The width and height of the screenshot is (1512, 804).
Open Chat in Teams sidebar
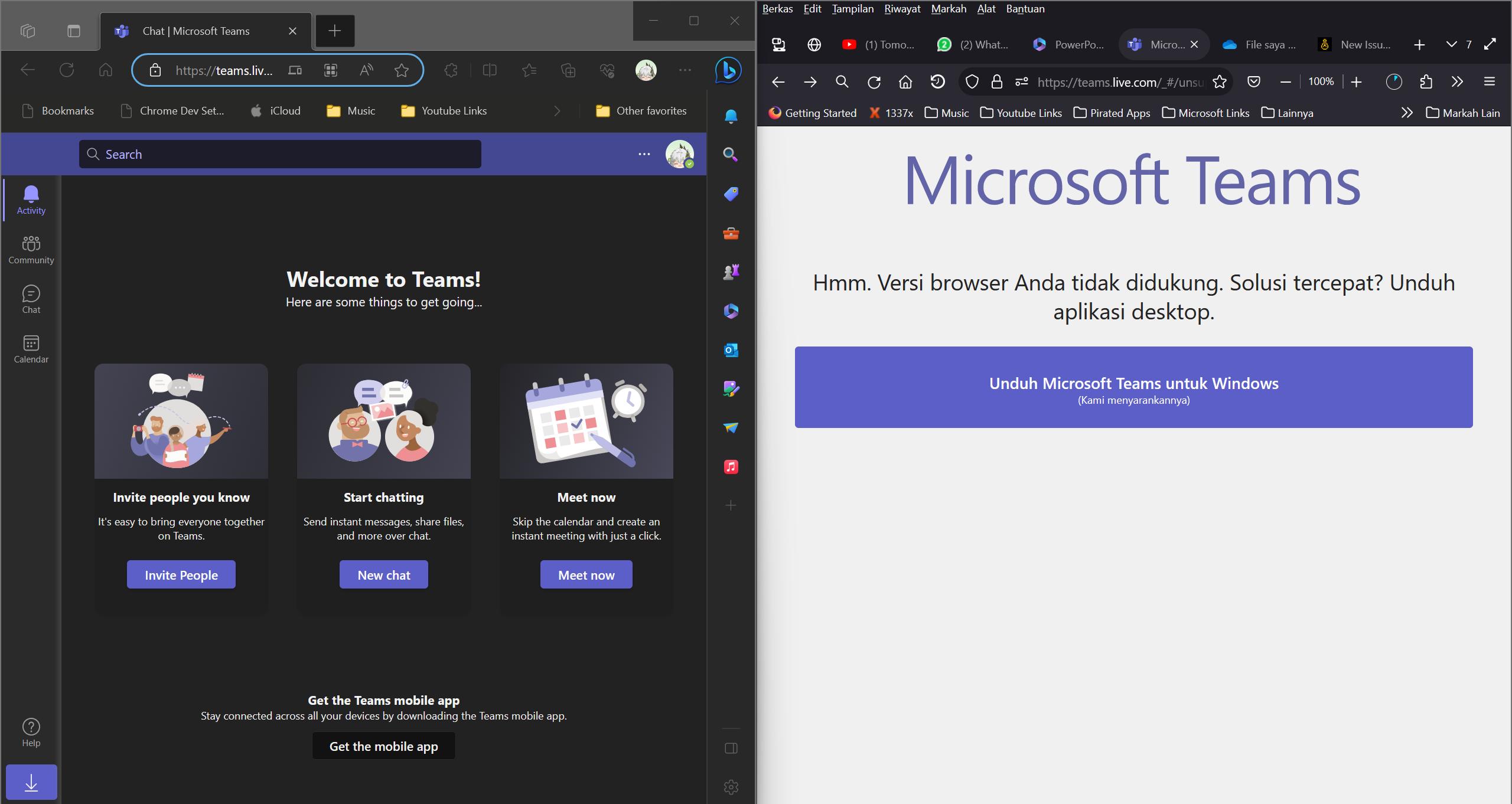point(31,299)
